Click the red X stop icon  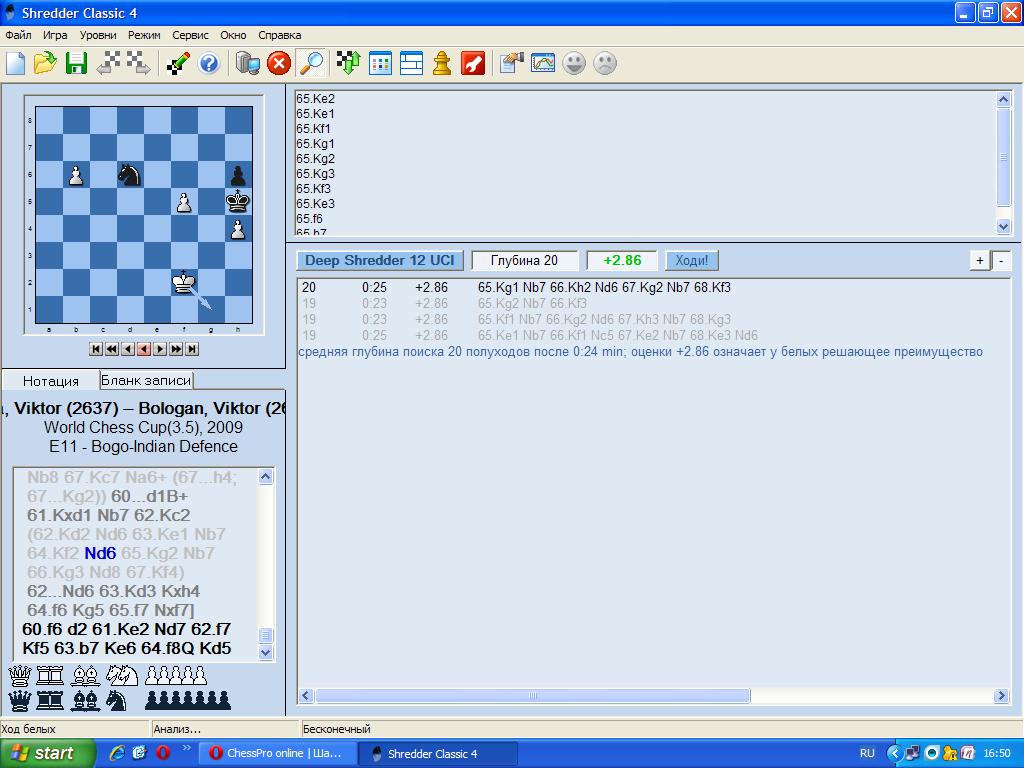click(279, 64)
